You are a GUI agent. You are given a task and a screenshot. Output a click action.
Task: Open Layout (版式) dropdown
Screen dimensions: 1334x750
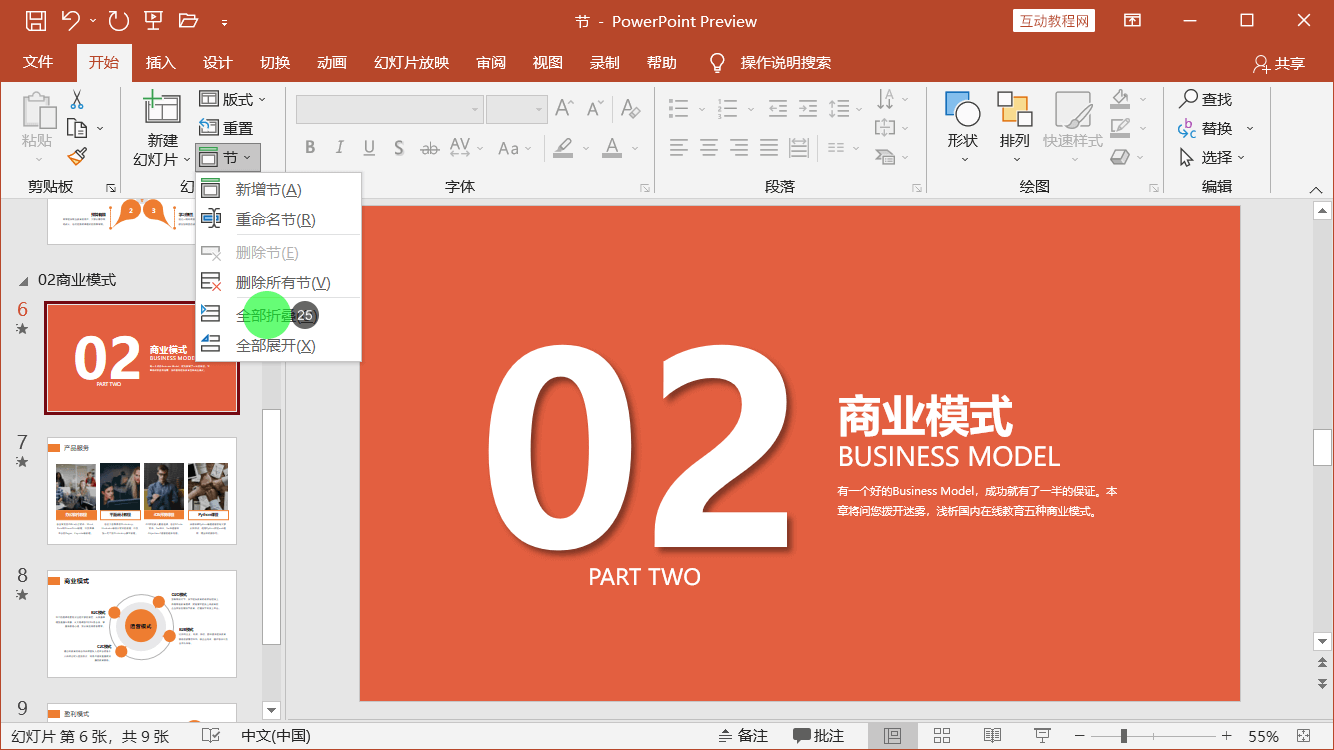(232, 99)
